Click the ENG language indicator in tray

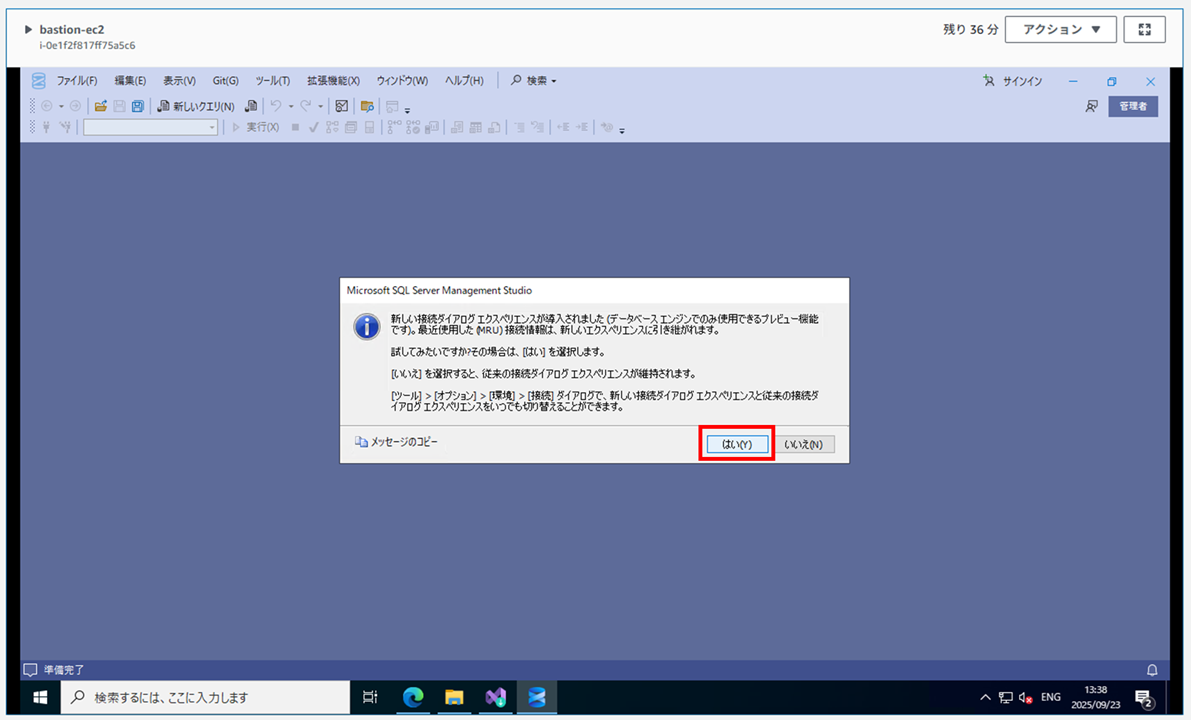(x=1050, y=697)
